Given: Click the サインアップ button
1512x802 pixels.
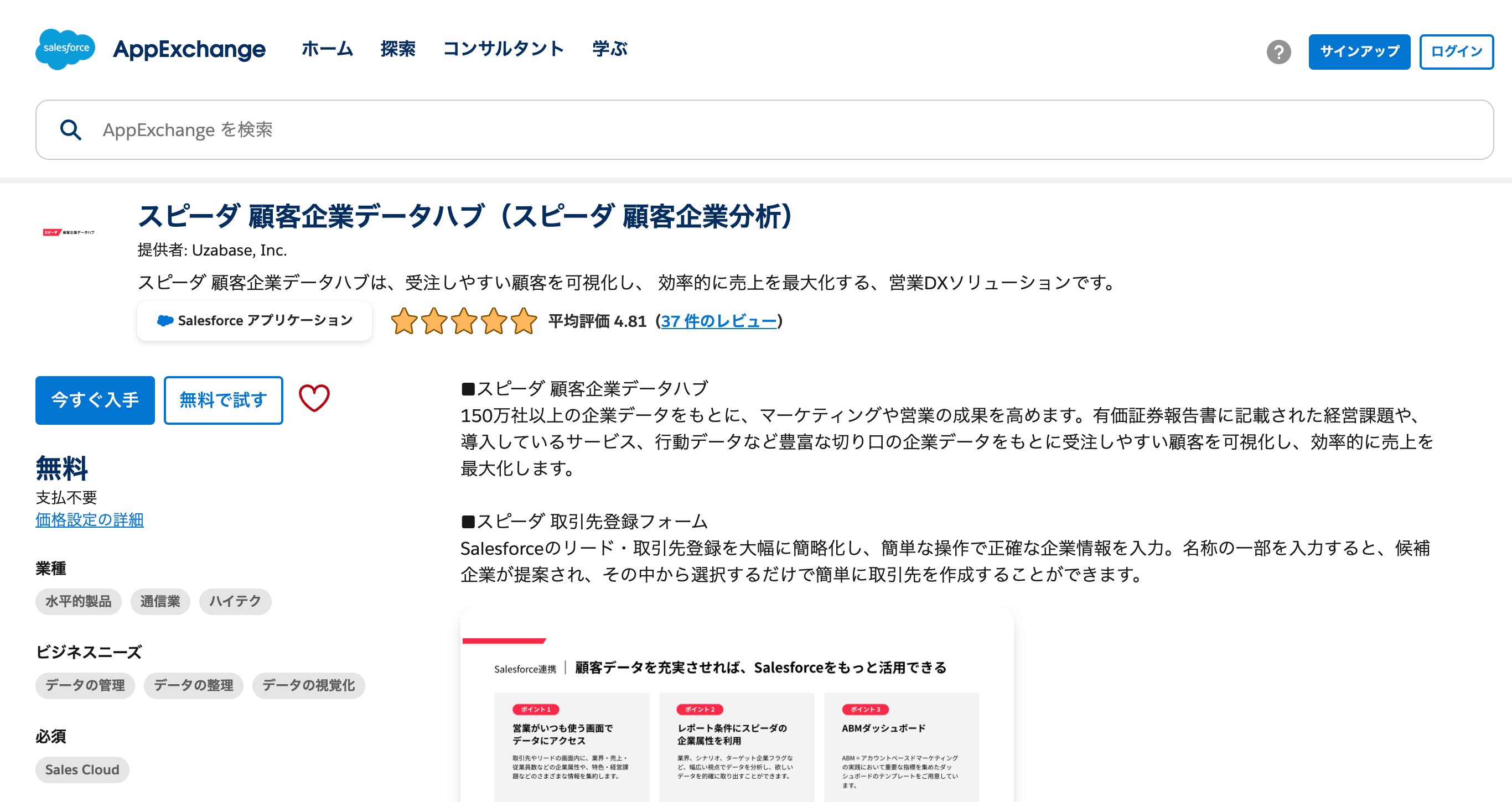Looking at the screenshot, I should (x=1359, y=51).
